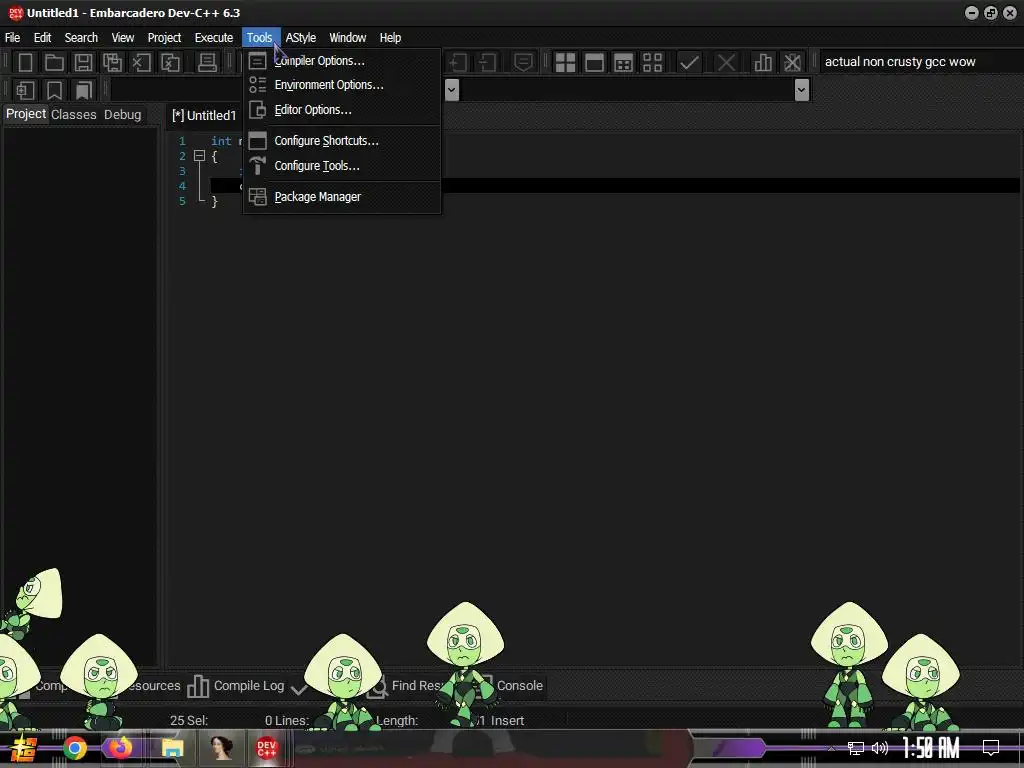Viewport: 1024px width, 768px height.
Task: Click the Indent toolbar icon
Action: tap(458, 63)
